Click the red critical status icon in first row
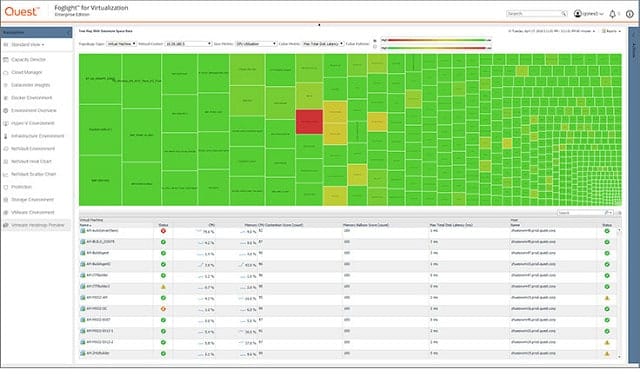The height and width of the screenshot is (383, 640). click(x=163, y=231)
